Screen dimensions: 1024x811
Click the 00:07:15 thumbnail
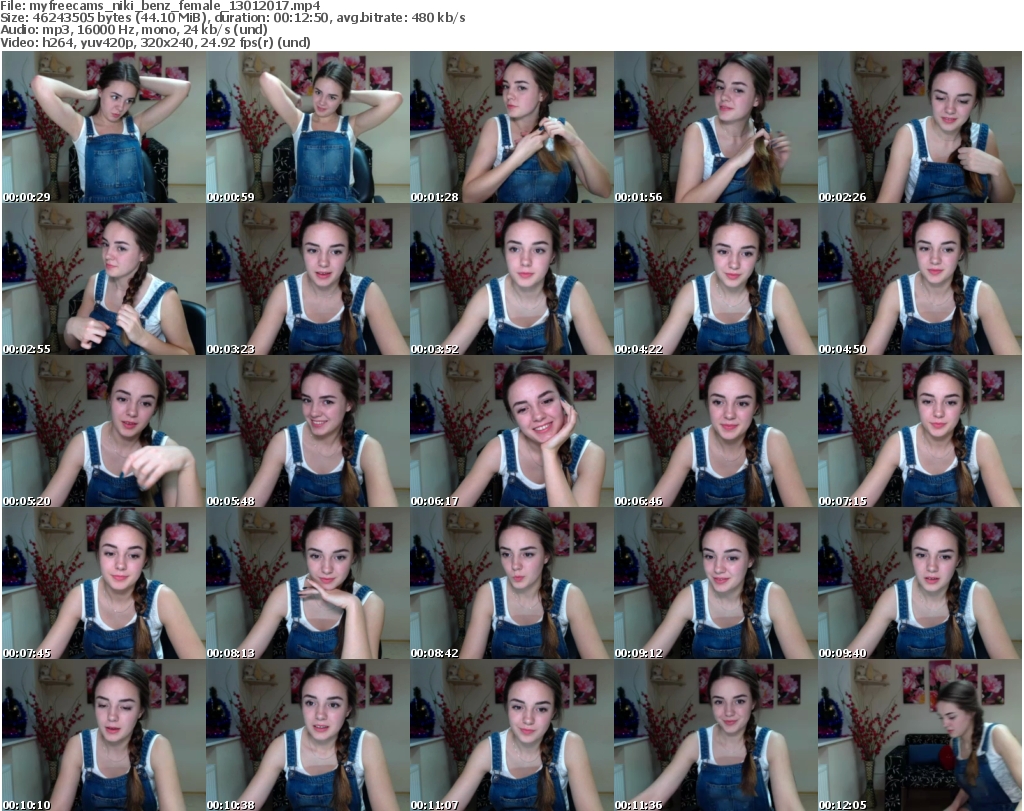click(x=920, y=432)
